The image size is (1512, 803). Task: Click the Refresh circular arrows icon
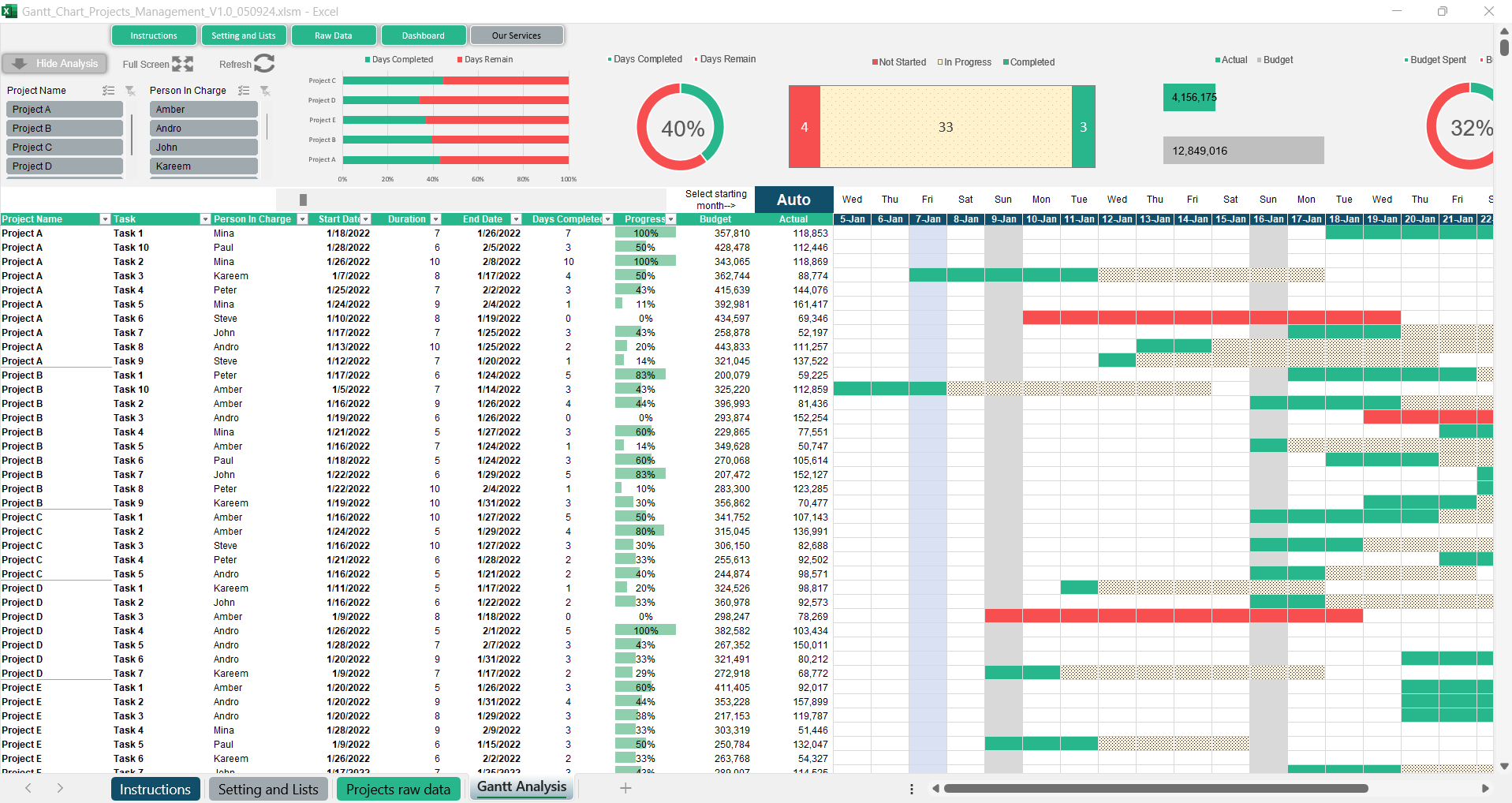click(x=264, y=64)
